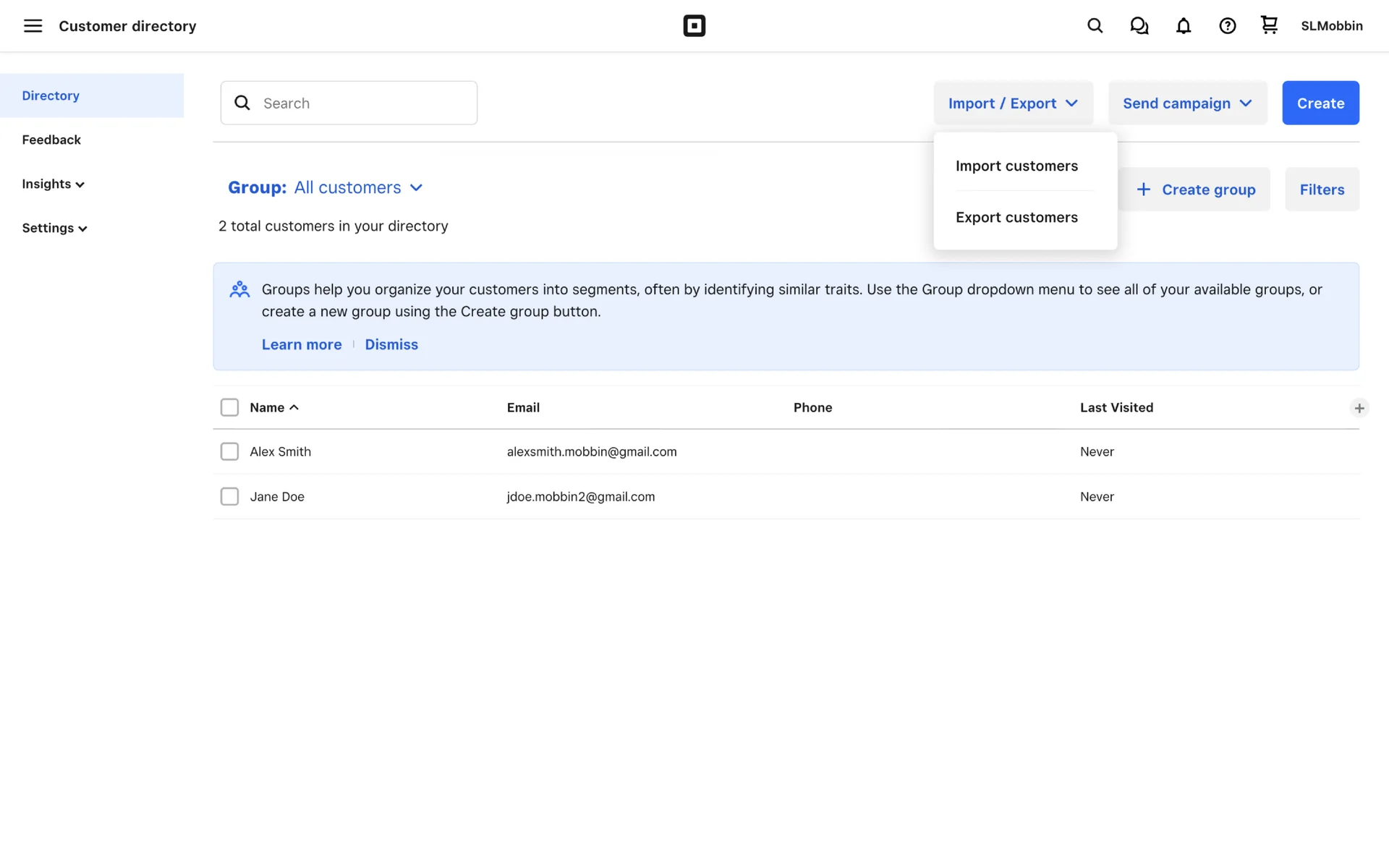
Task: Open the shopping cart icon
Action: coord(1269,25)
